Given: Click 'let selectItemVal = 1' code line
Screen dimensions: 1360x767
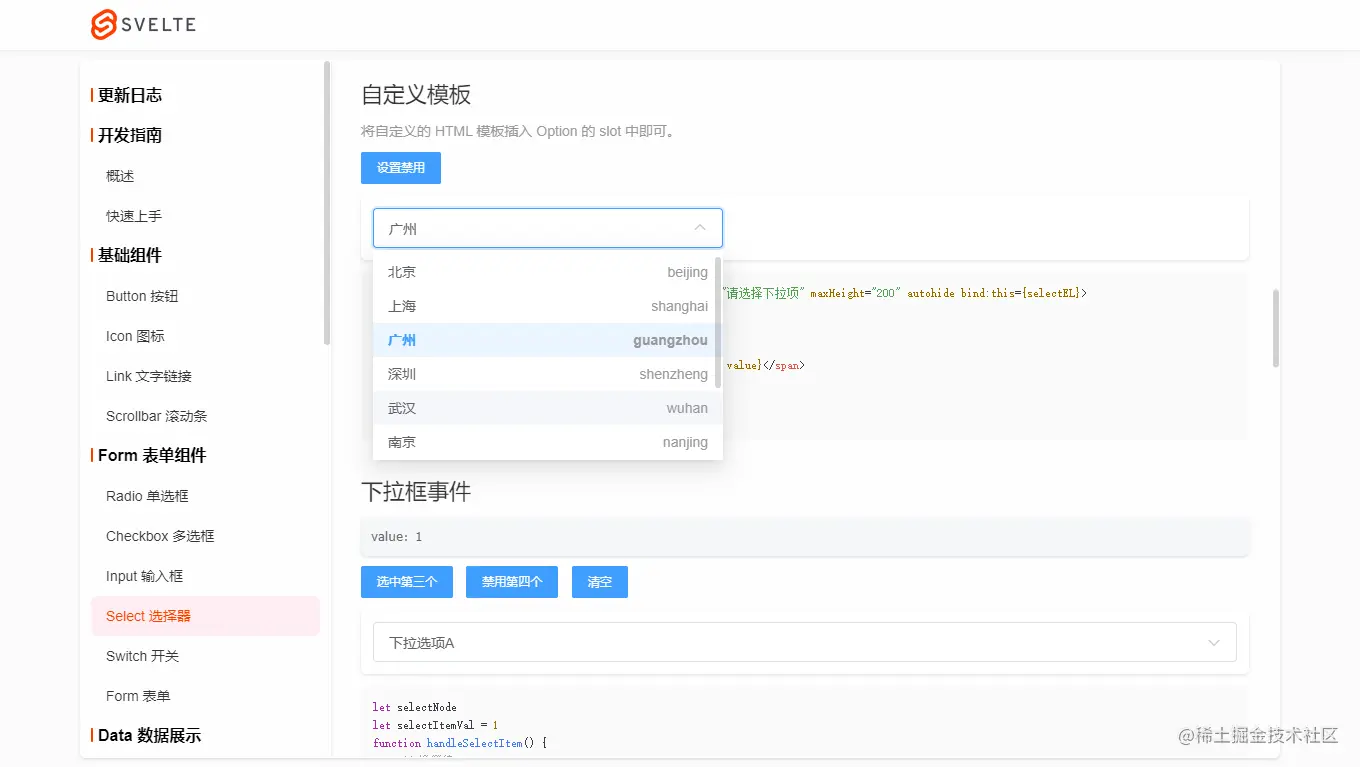Looking at the screenshot, I should click(435, 725).
